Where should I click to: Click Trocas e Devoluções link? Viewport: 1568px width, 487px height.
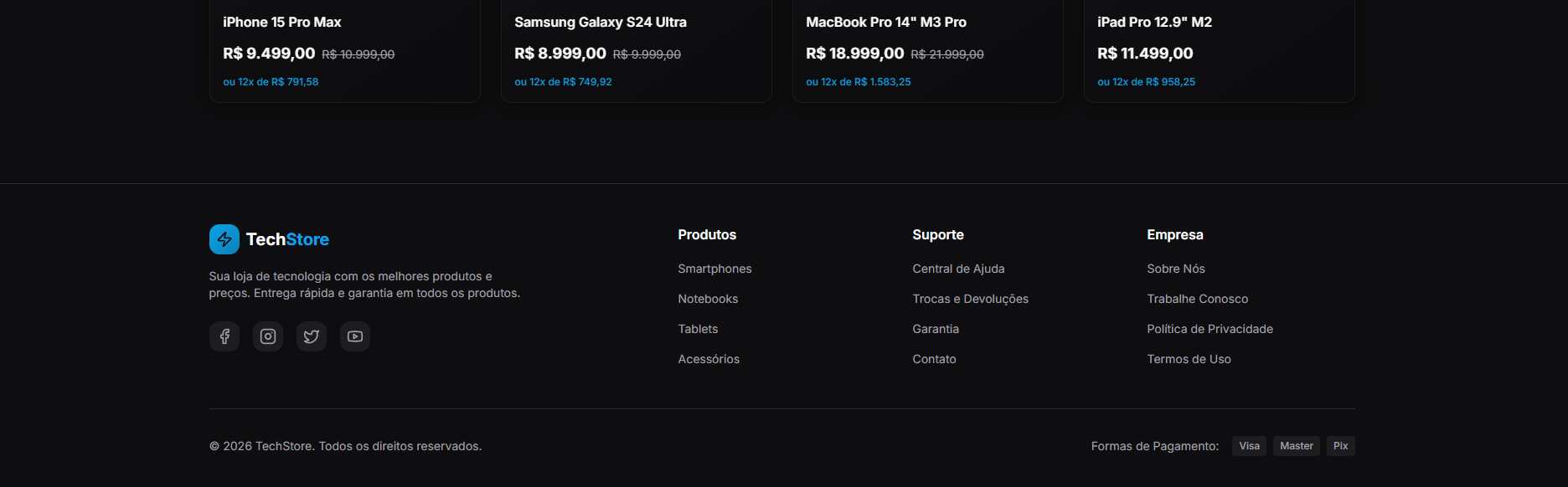click(x=970, y=299)
